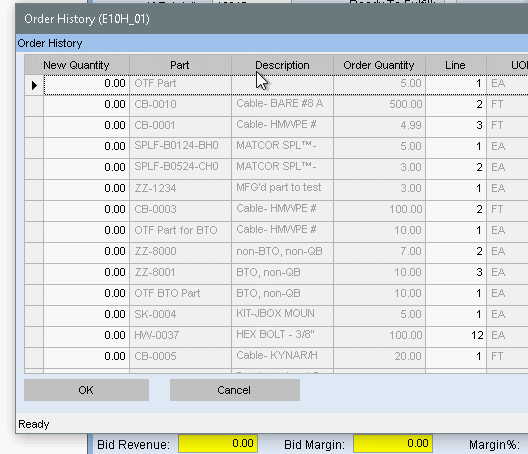Select the 'CB-0001' part cell
The width and height of the screenshot is (528, 454).
coord(180,127)
